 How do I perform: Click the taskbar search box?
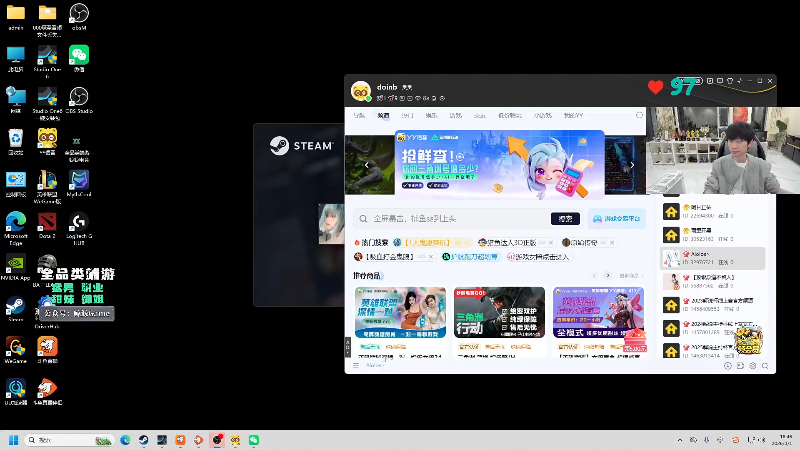tap(69, 440)
